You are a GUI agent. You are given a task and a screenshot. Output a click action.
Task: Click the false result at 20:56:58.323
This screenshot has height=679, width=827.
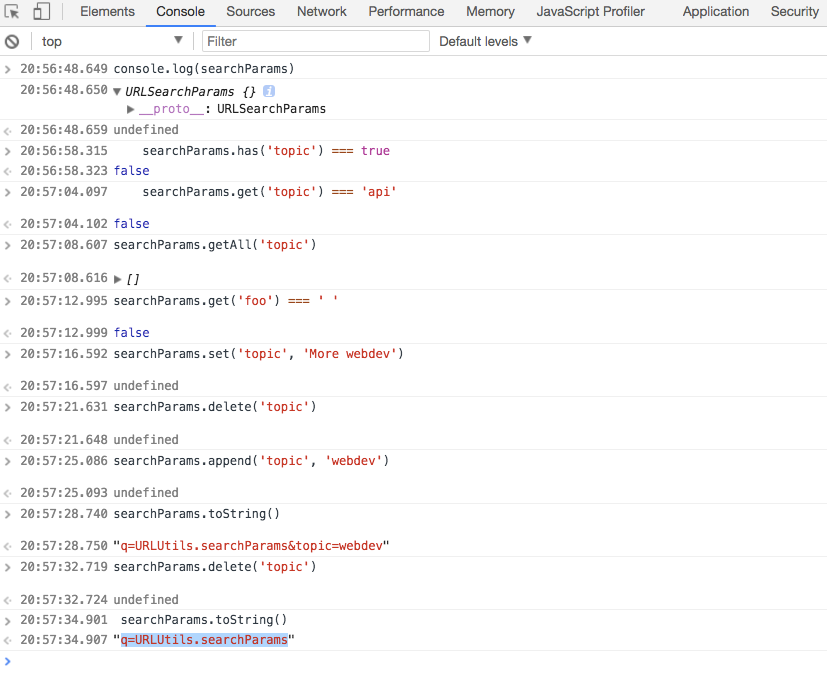131,171
